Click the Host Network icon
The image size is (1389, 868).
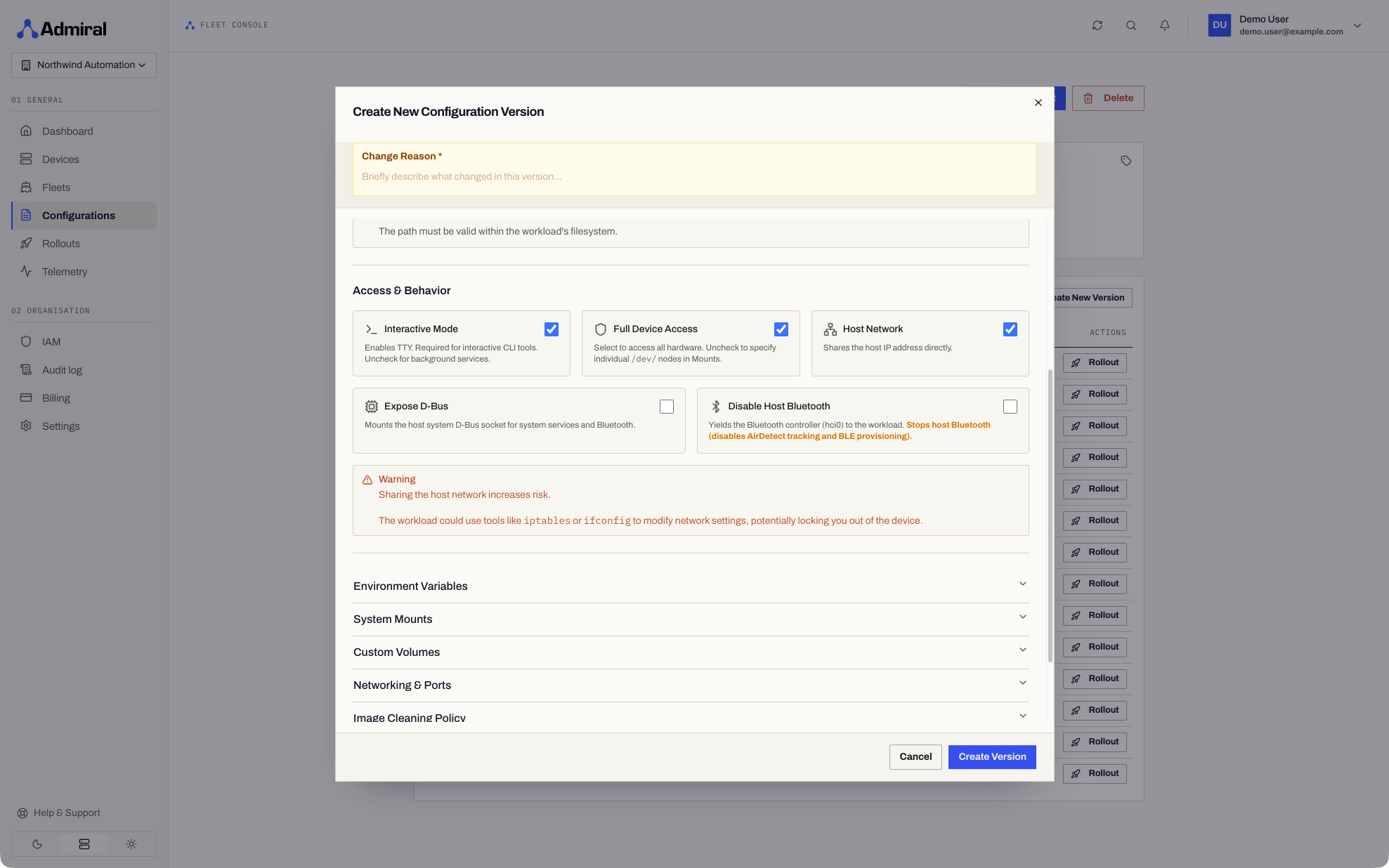click(830, 329)
